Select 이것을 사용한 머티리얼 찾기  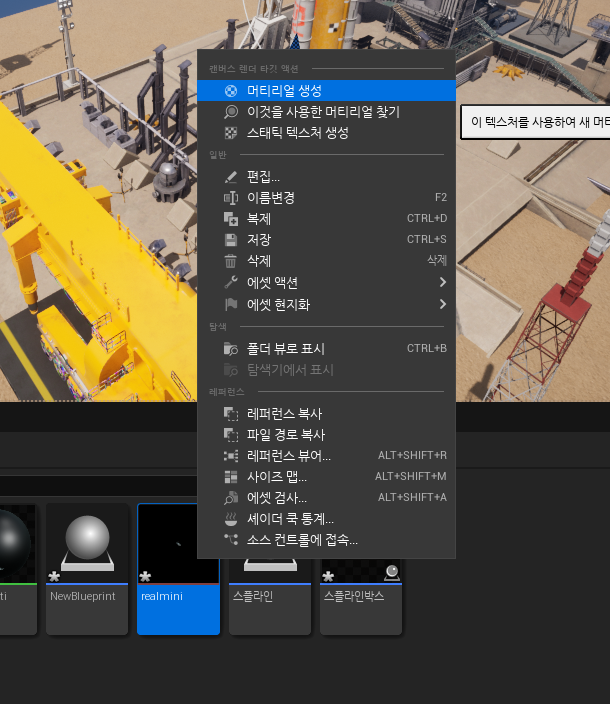point(326,112)
